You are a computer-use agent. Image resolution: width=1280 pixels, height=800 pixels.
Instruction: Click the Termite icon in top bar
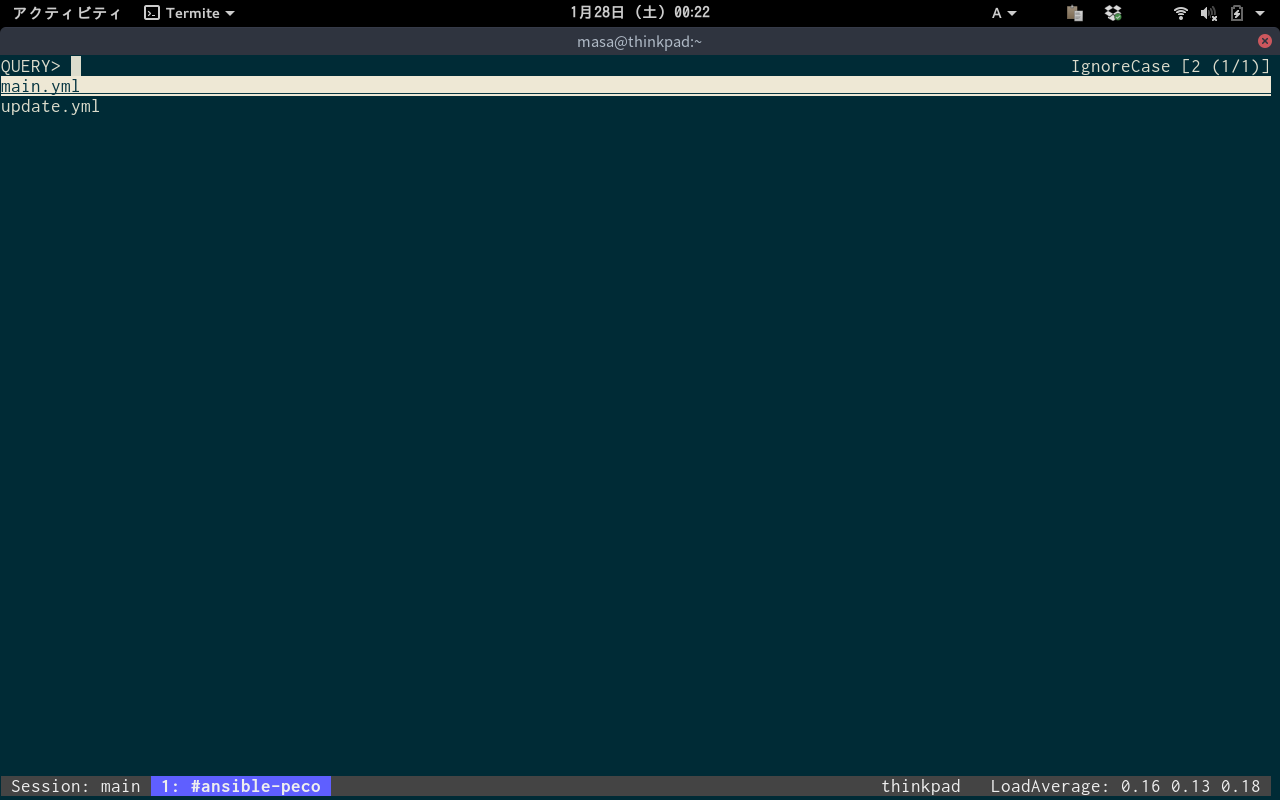(152, 13)
